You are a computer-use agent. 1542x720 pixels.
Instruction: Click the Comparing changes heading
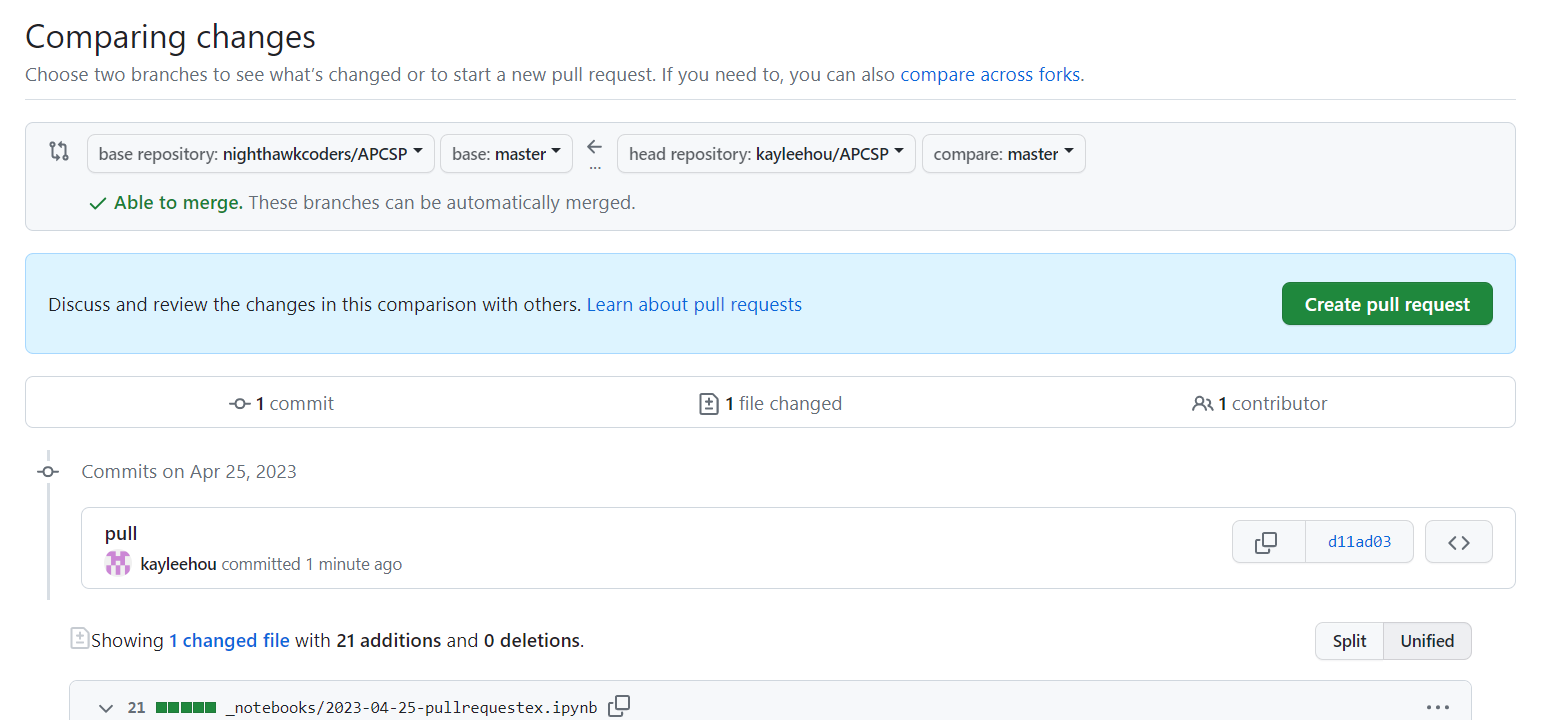(x=170, y=37)
